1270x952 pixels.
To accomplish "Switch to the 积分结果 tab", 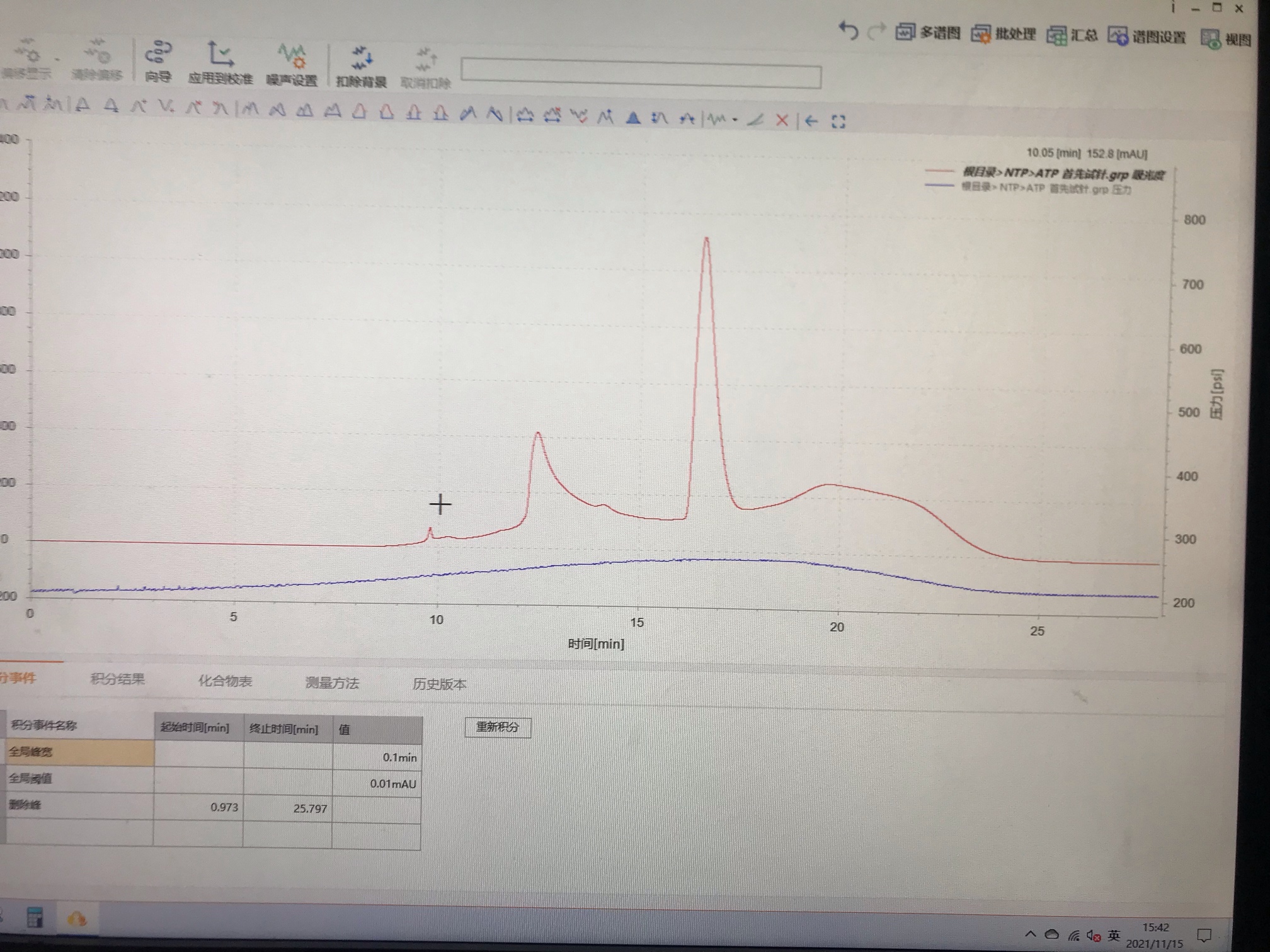I will click(x=118, y=679).
